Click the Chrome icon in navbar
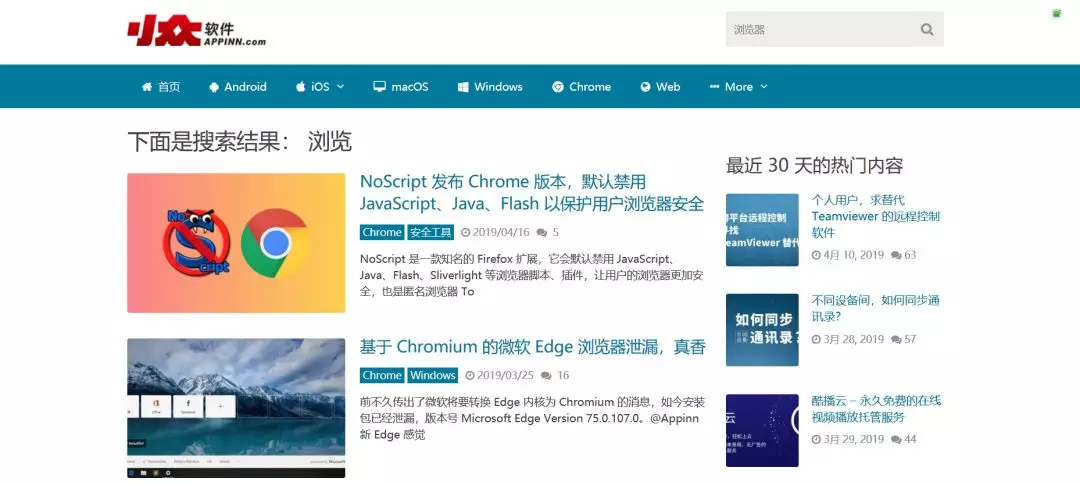Viewport: 1080px width, 485px height. [x=558, y=87]
